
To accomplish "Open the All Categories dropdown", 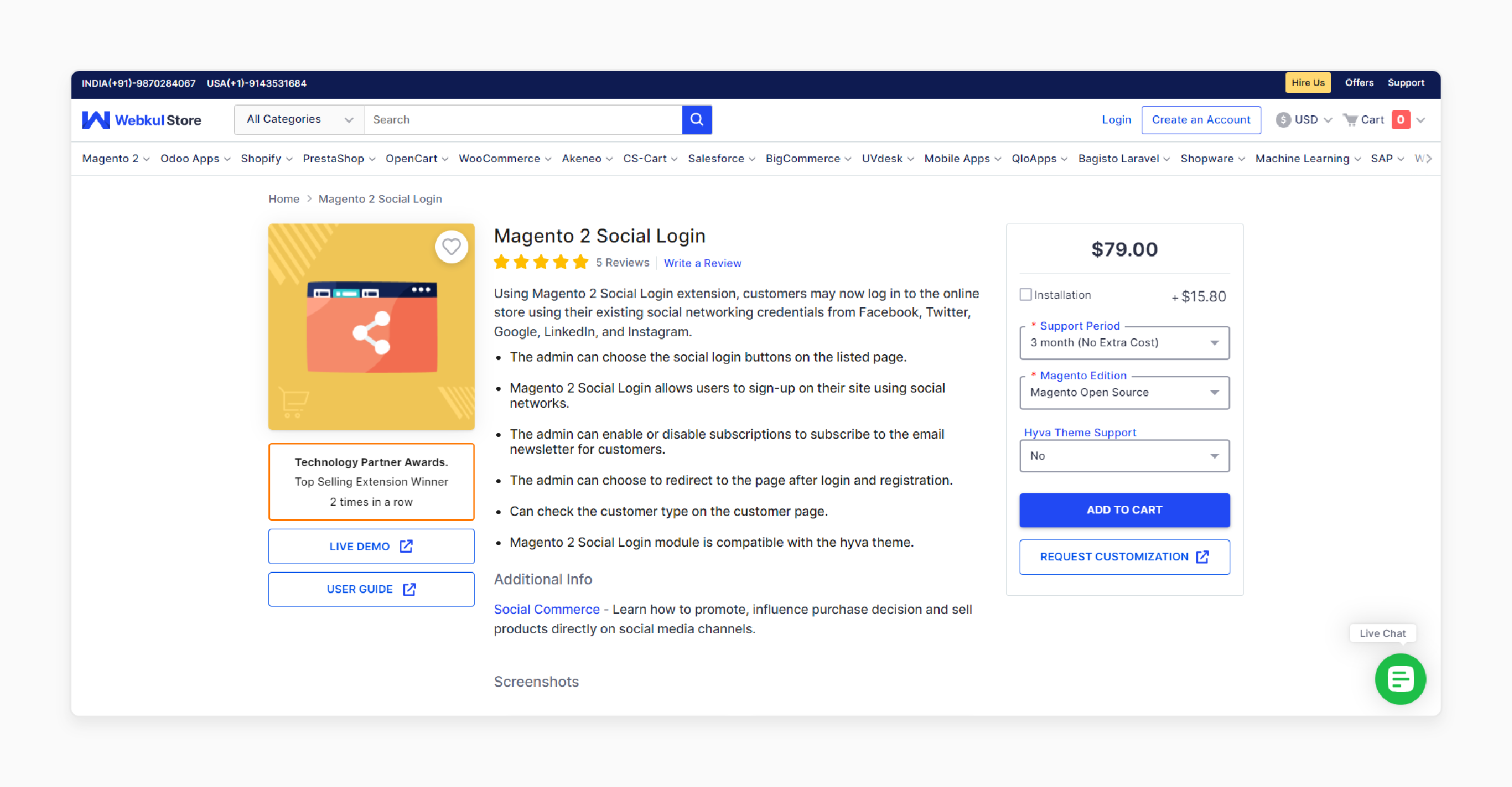I will (299, 120).
